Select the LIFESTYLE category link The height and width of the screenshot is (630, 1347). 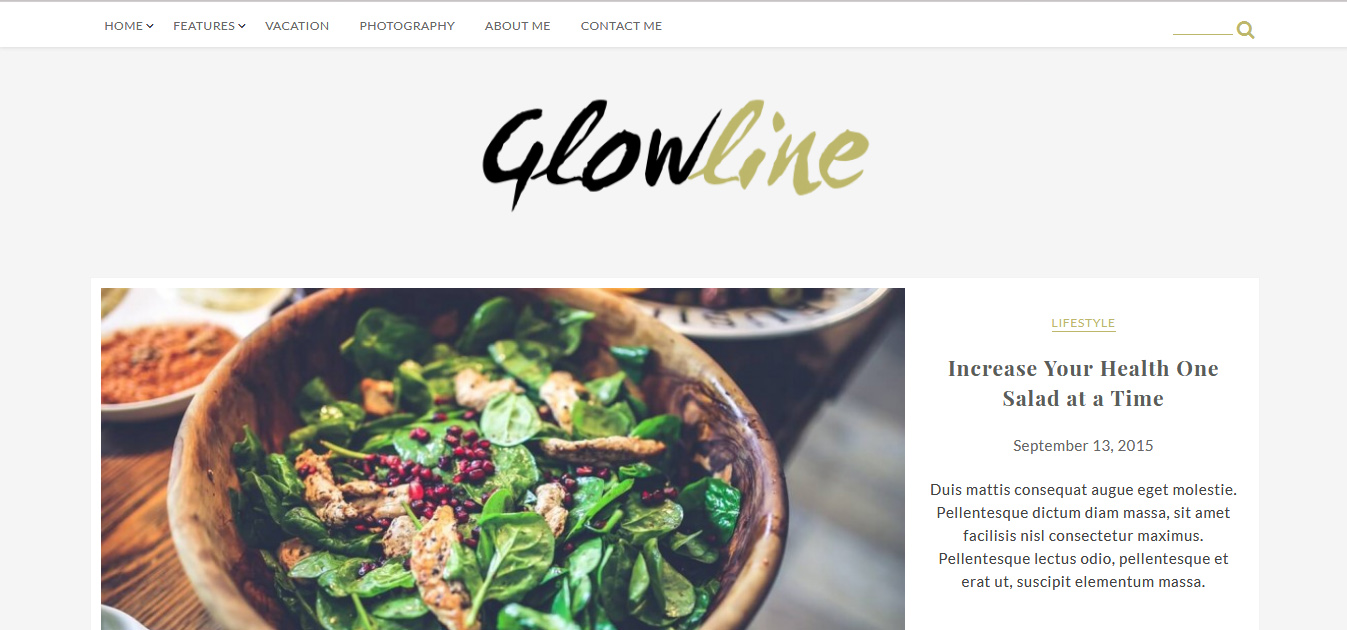pos(1083,323)
